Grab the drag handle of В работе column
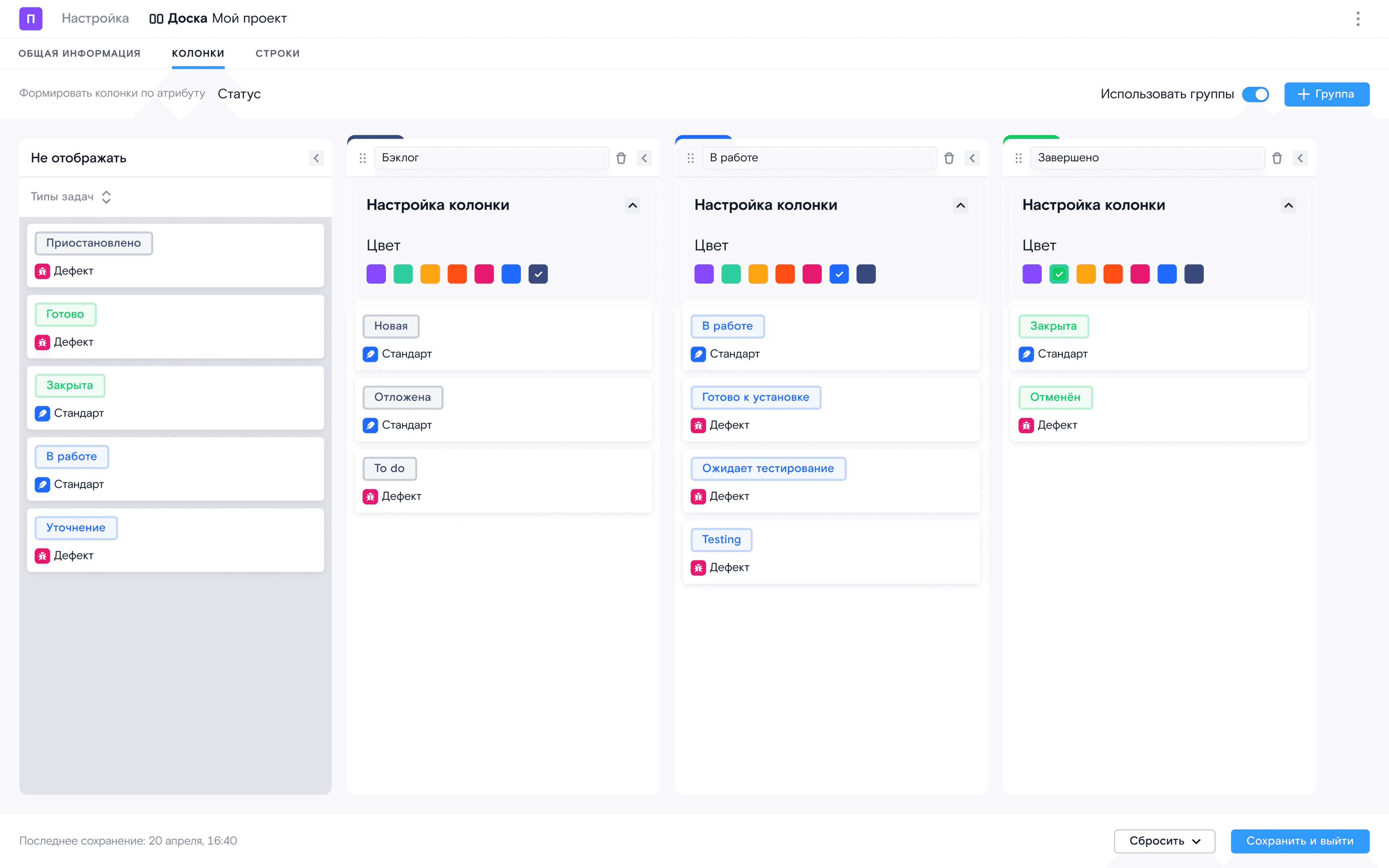1389x868 pixels. pyautogui.click(x=691, y=158)
